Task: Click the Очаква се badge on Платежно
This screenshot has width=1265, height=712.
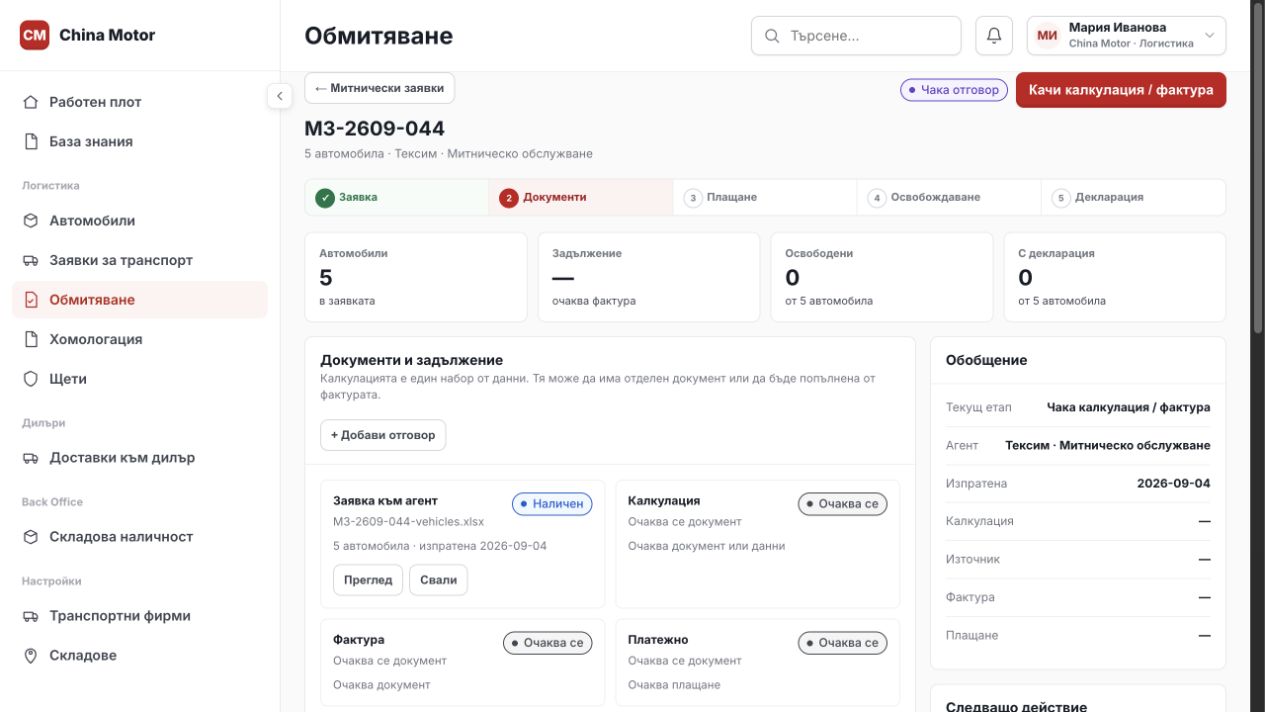Action: pos(842,643)
